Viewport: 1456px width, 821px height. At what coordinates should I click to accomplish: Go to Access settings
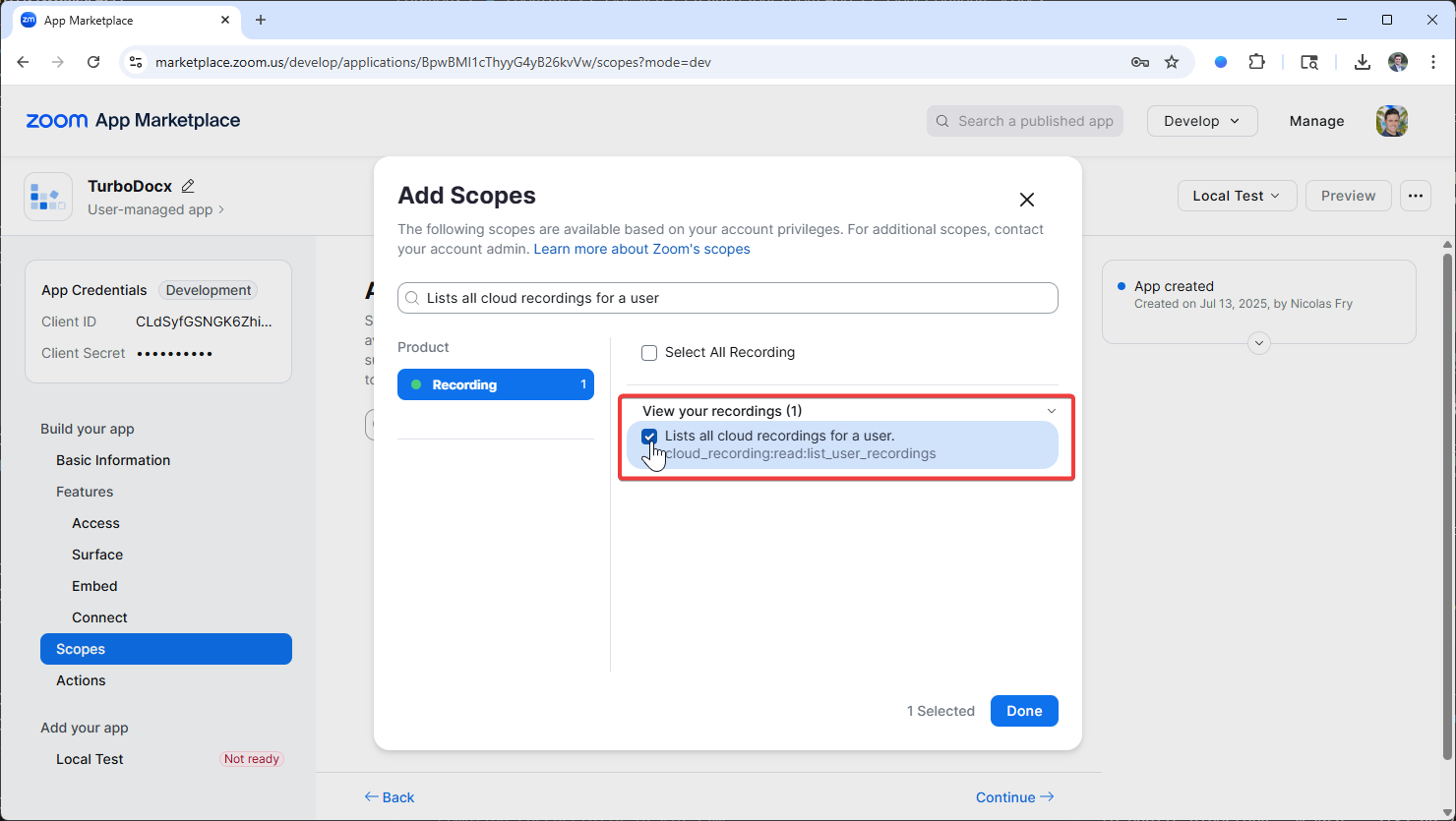click(95, 523)
